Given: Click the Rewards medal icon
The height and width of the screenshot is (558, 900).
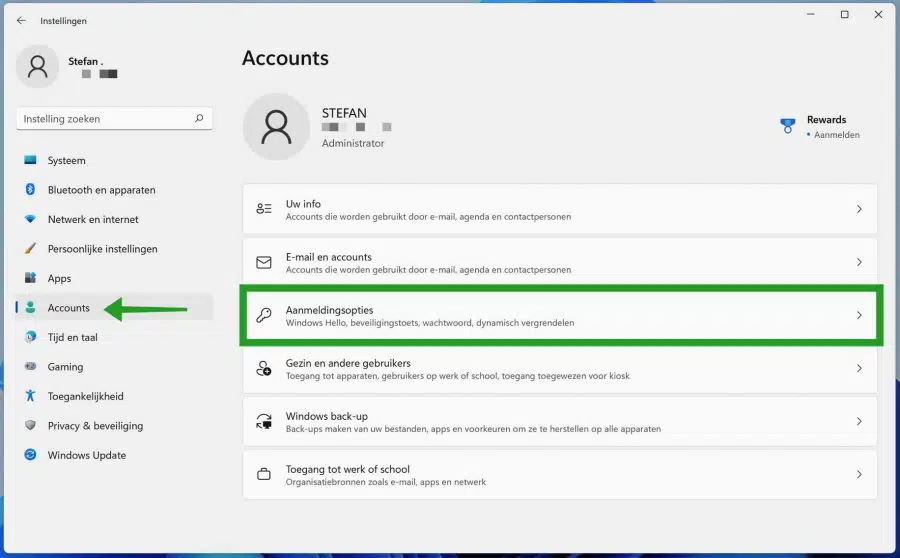Looking at the screenshot, I should click(x=788, y=126).
